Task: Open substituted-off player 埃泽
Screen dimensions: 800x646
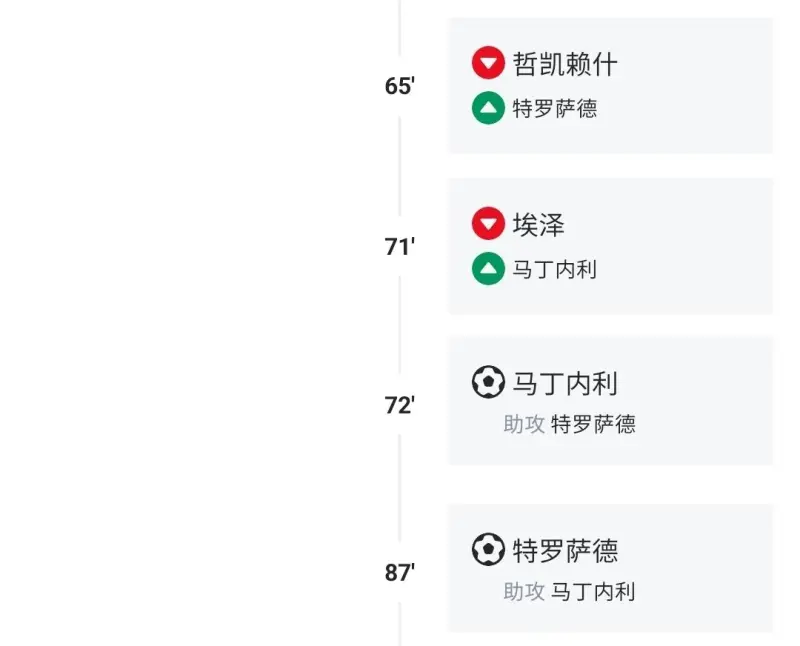Action: tap(539, 224)
